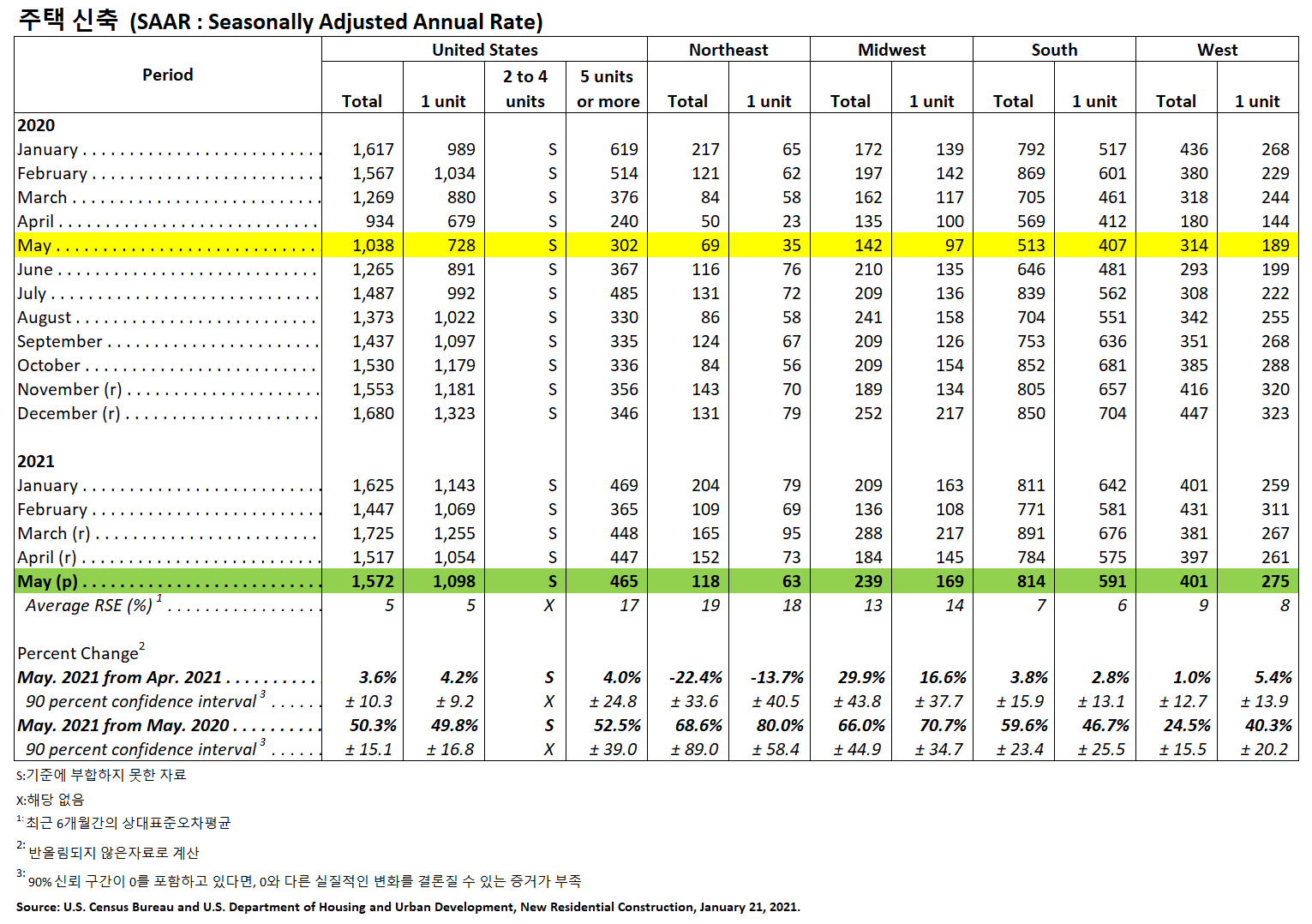Select the 2020 year heading

click(36, 125)
